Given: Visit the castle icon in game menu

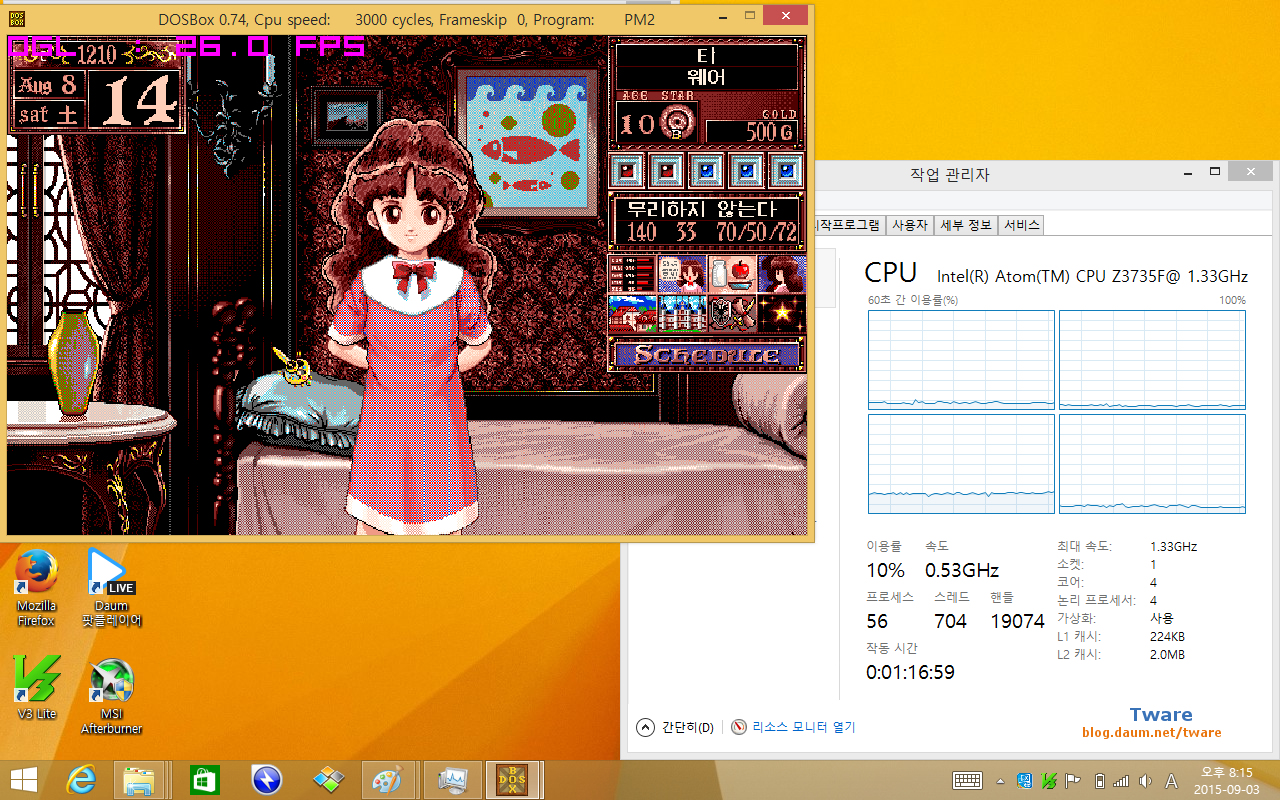Looking at the screenshot, I should [x=682, y=313].
